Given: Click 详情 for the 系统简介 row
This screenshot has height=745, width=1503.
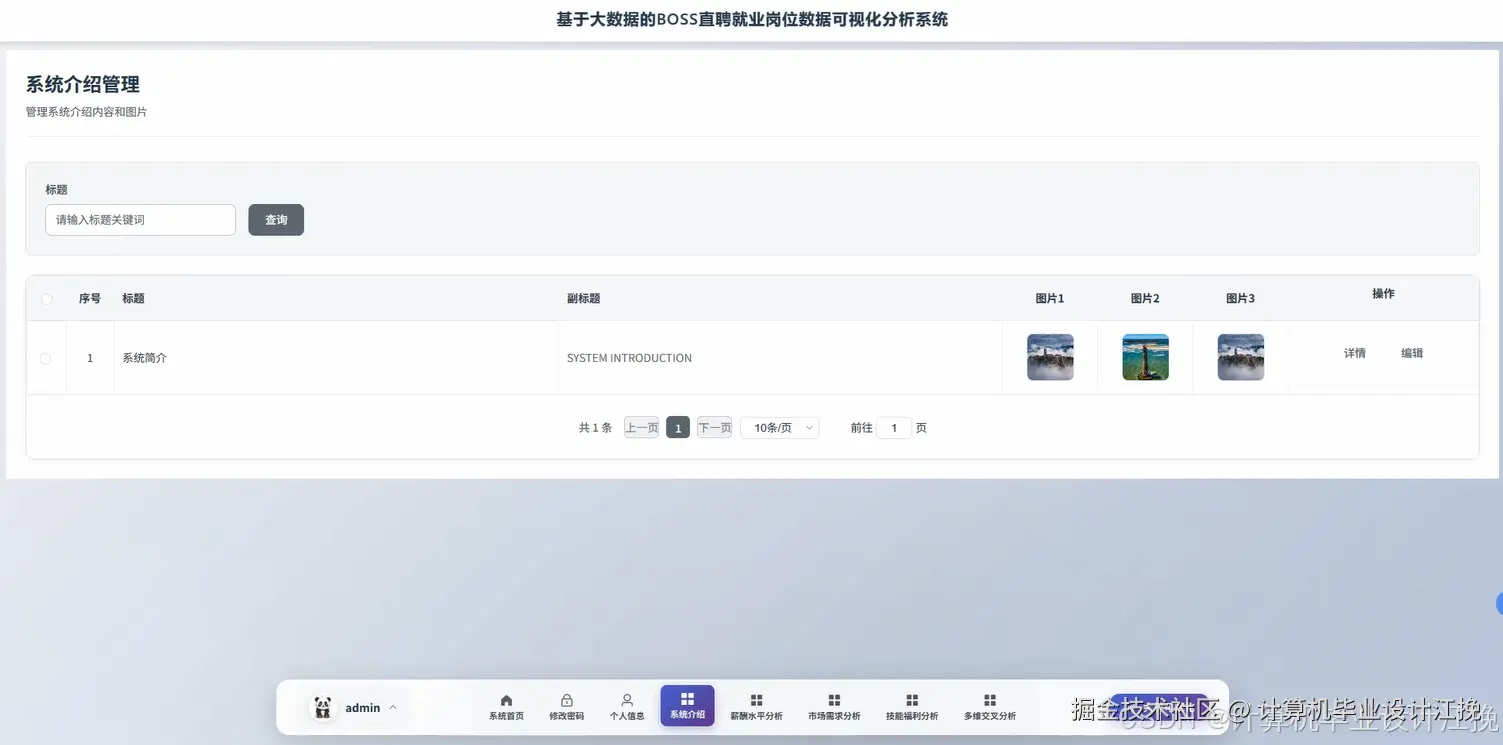Looking at the screenshot, I should [1355, 353].
